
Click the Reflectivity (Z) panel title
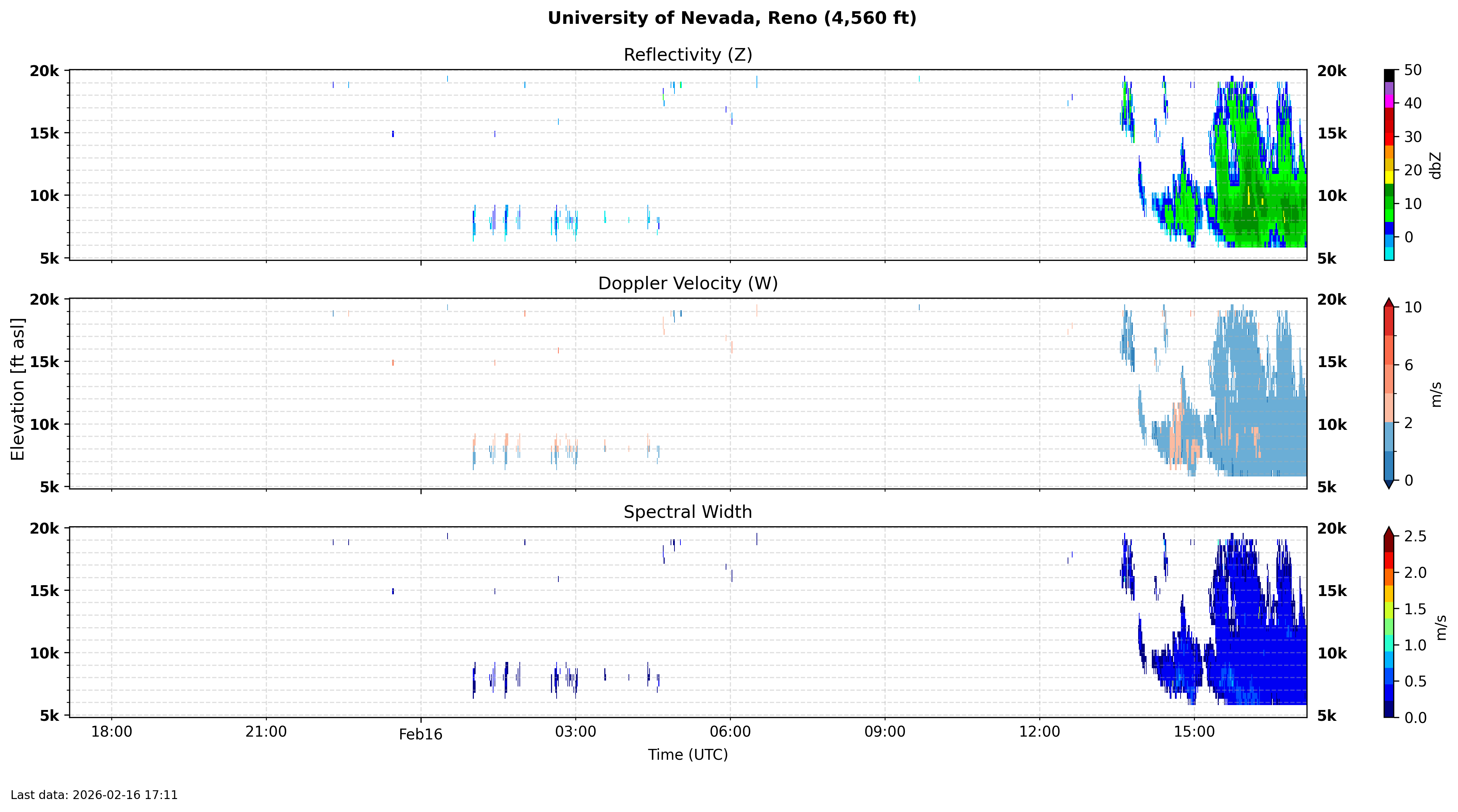688,55
